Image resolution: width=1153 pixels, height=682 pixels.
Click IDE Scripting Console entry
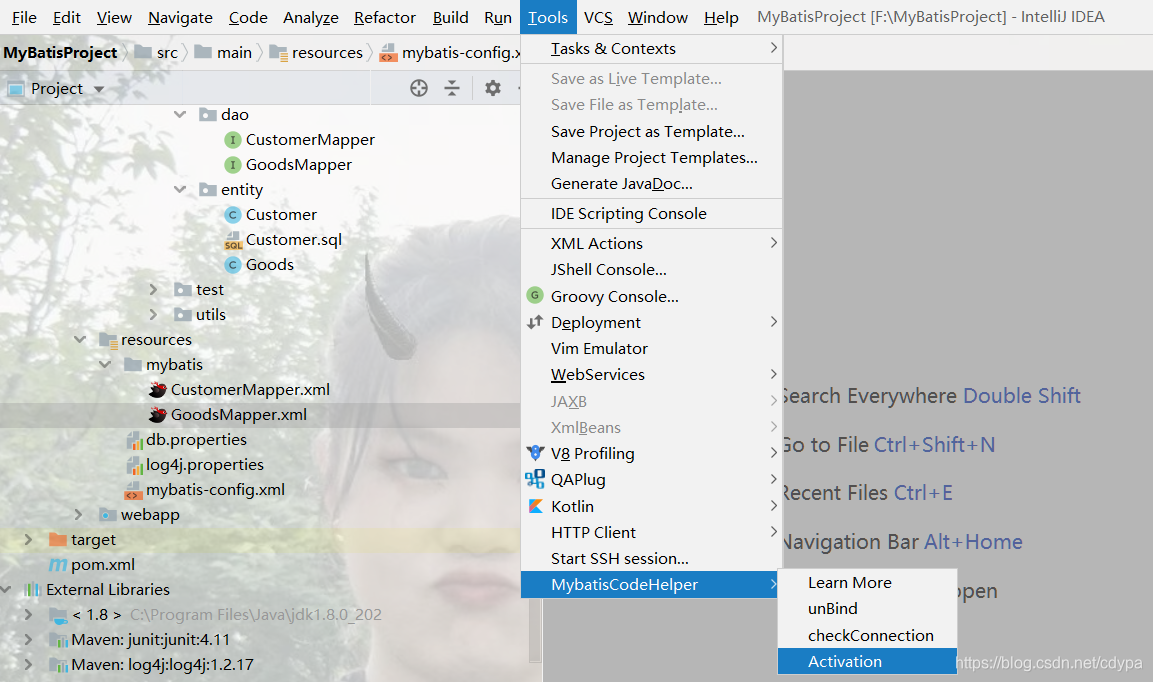click(x=652, y=213)
